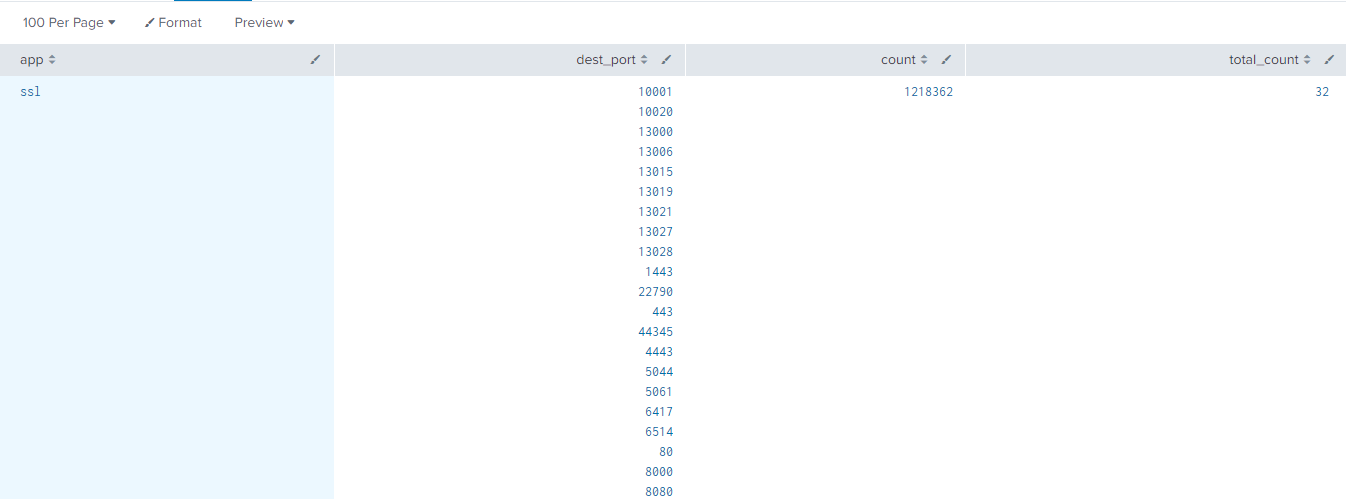
Task: Click the pencil edit icon in count column
Action: [x=947, y=60]
